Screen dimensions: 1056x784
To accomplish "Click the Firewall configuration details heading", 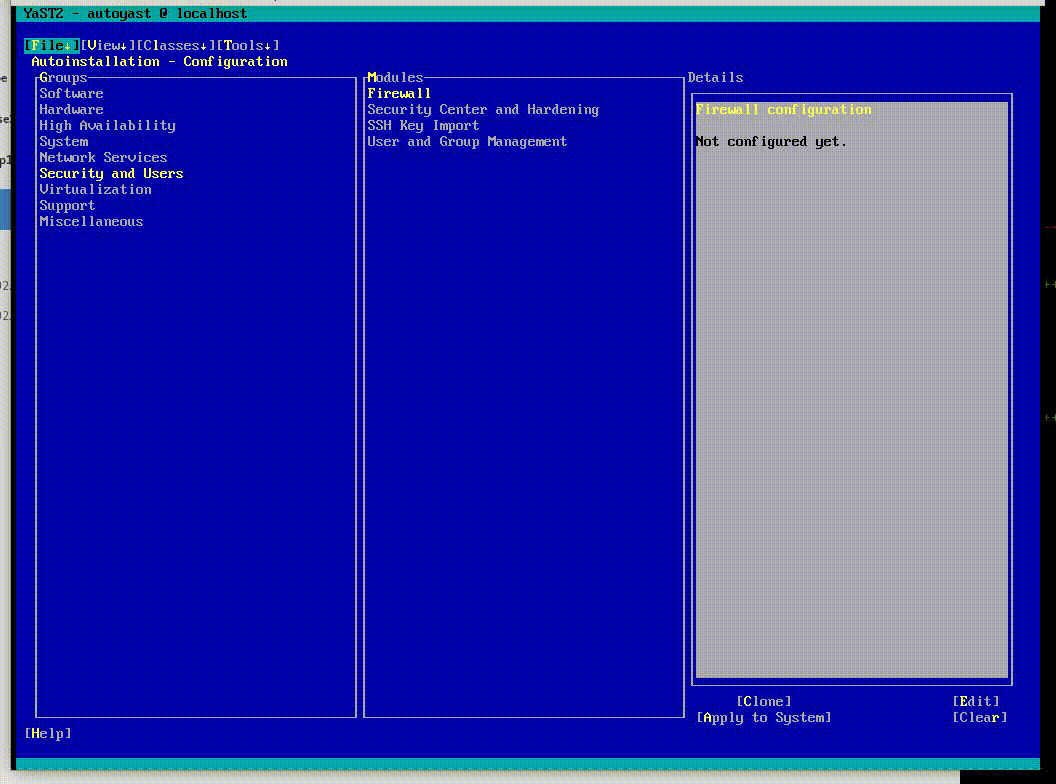I will pyautogui.click(x=783, y=109).
